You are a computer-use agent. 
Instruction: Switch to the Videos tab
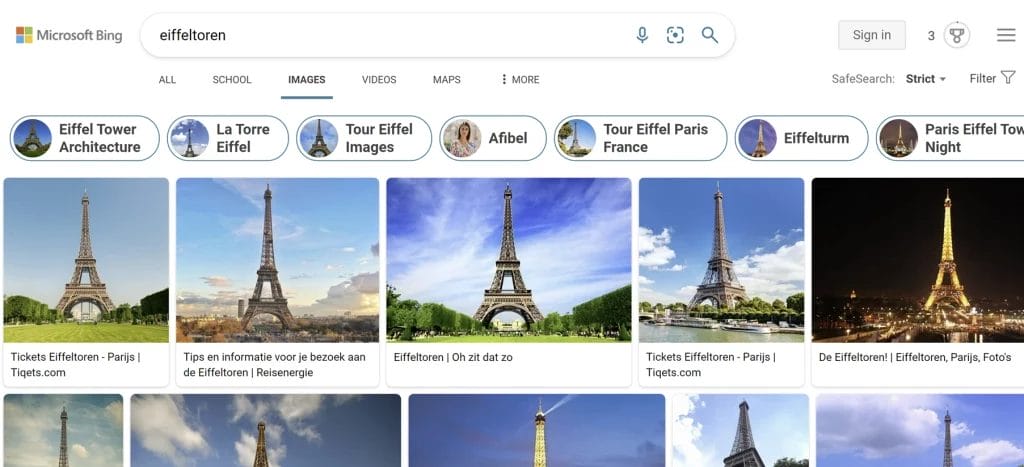click(379, 80)
